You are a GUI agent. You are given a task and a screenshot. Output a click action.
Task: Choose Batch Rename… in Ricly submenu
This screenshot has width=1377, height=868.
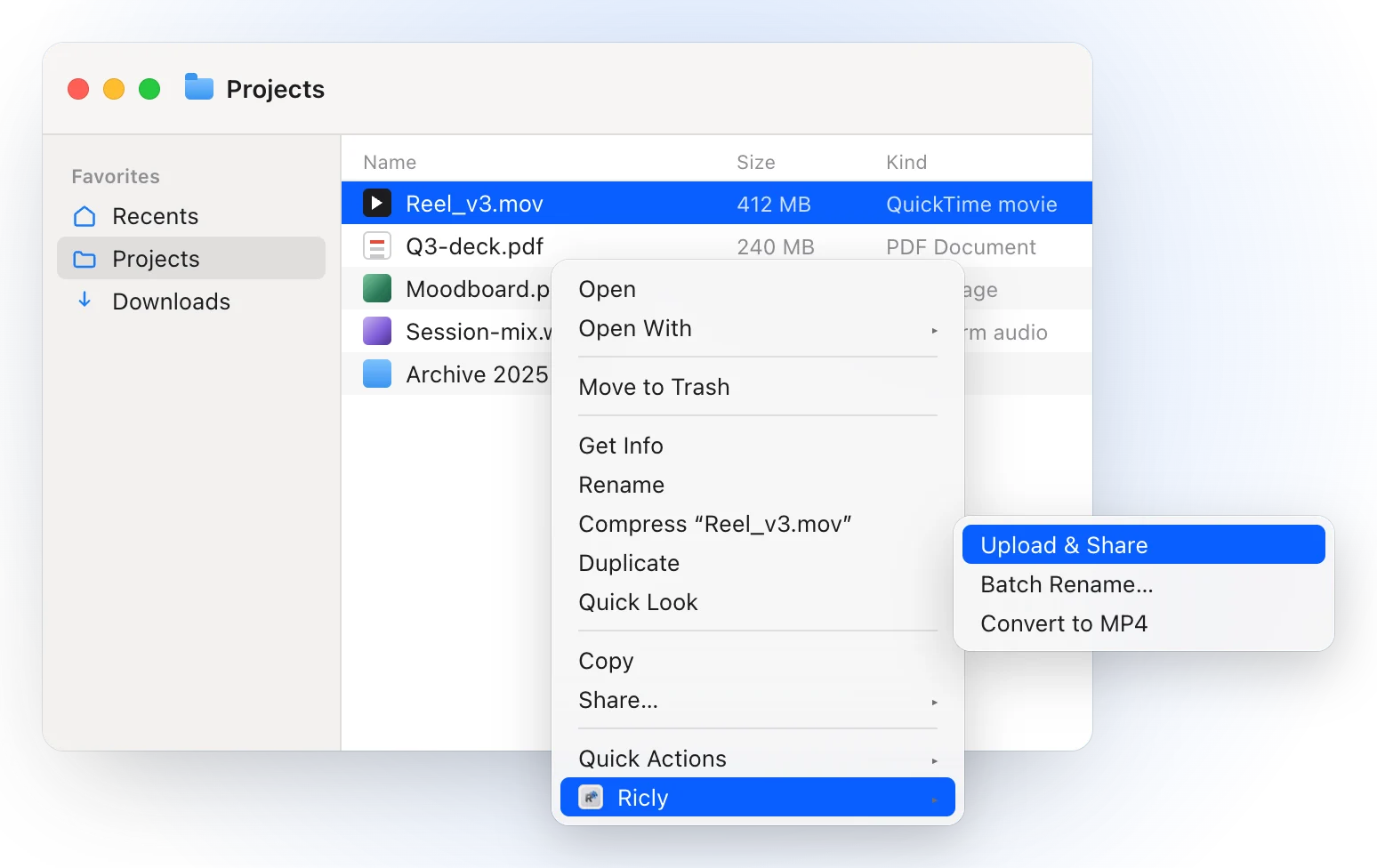[x=1144, y=584]
